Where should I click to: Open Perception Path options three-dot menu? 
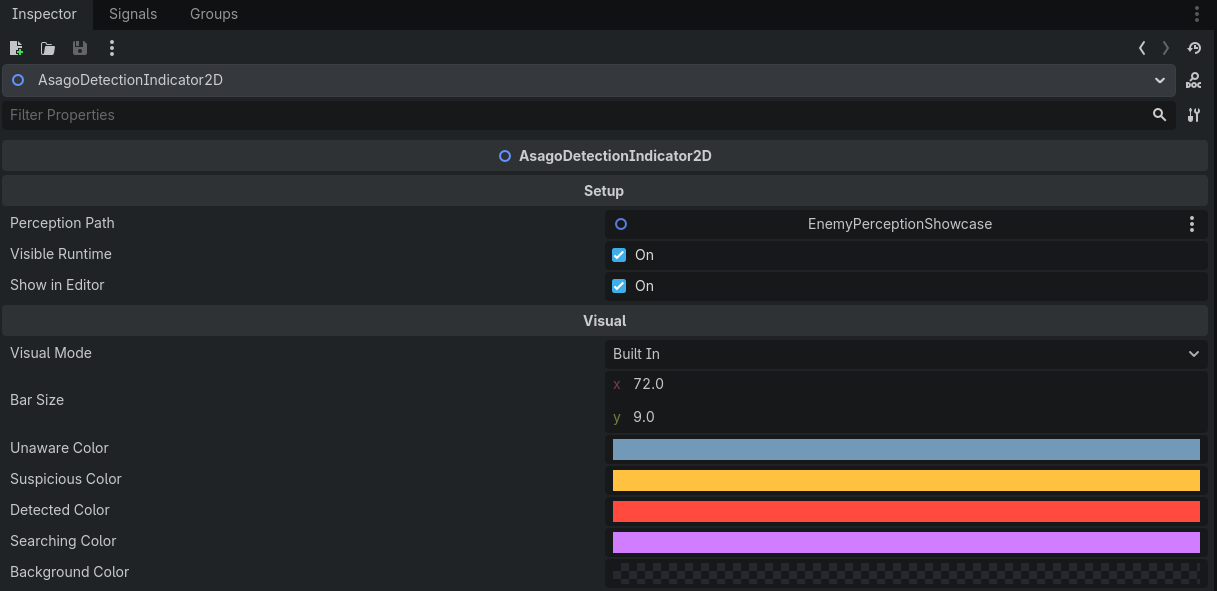tap(1191, 224)
